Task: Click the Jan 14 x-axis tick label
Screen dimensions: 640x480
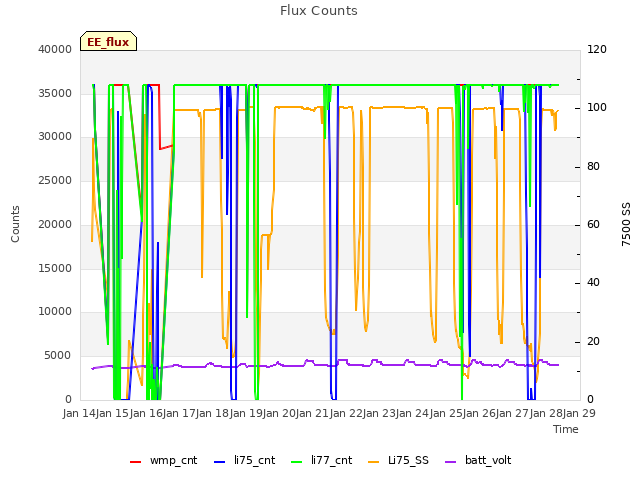Action: pyautogui.click(x=79, y=413)
